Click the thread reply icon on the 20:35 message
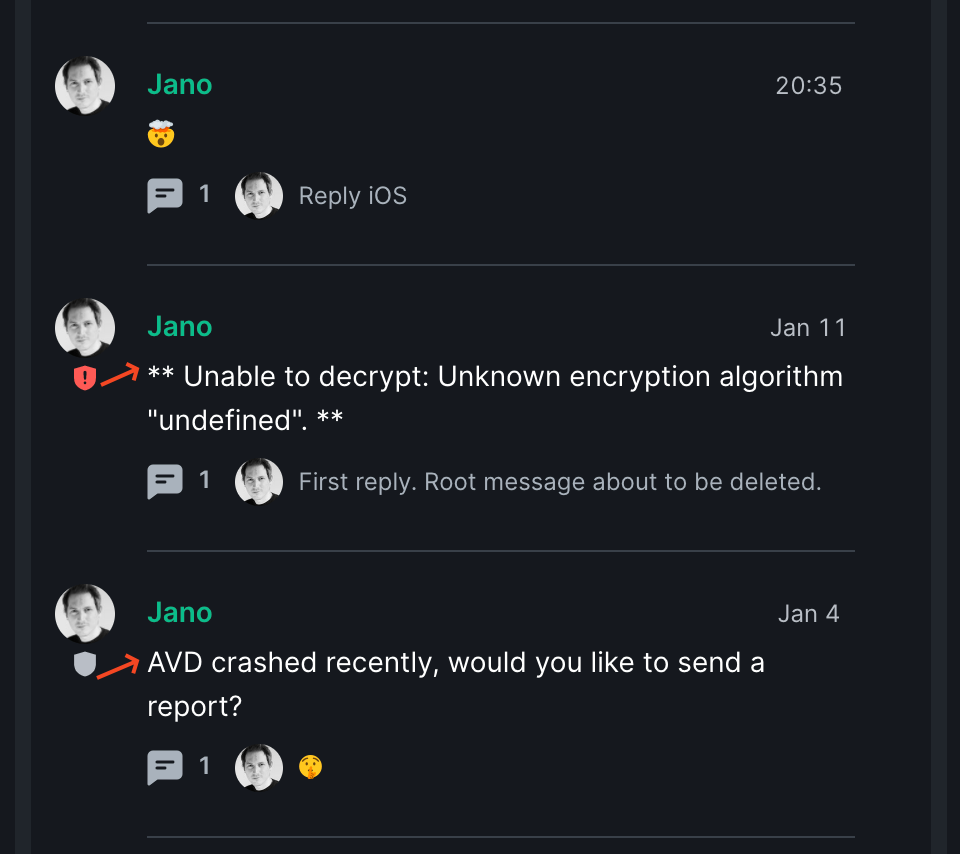This screenshot has height=854, width=960. click(165, 195)
